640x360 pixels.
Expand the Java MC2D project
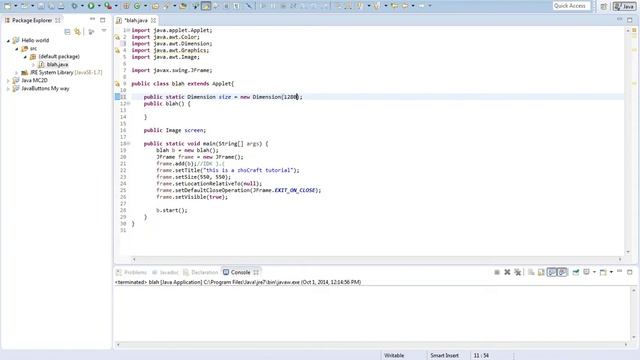pyautogui.click(x=8, y=80)
